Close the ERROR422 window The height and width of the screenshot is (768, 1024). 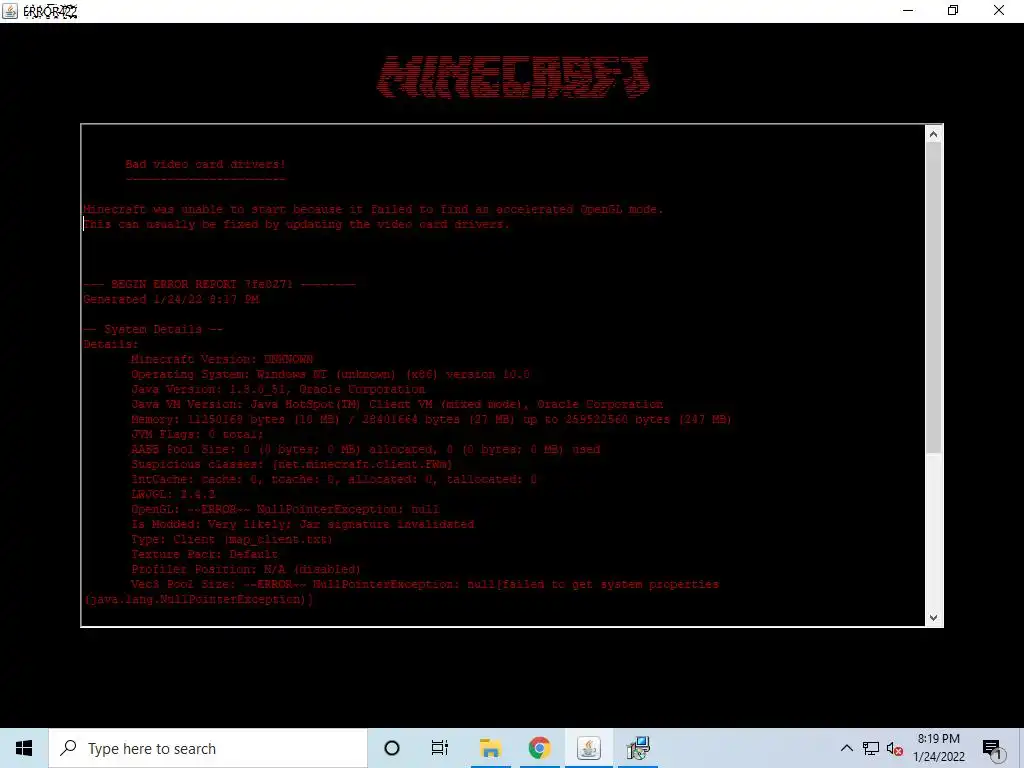coord(999,10)
